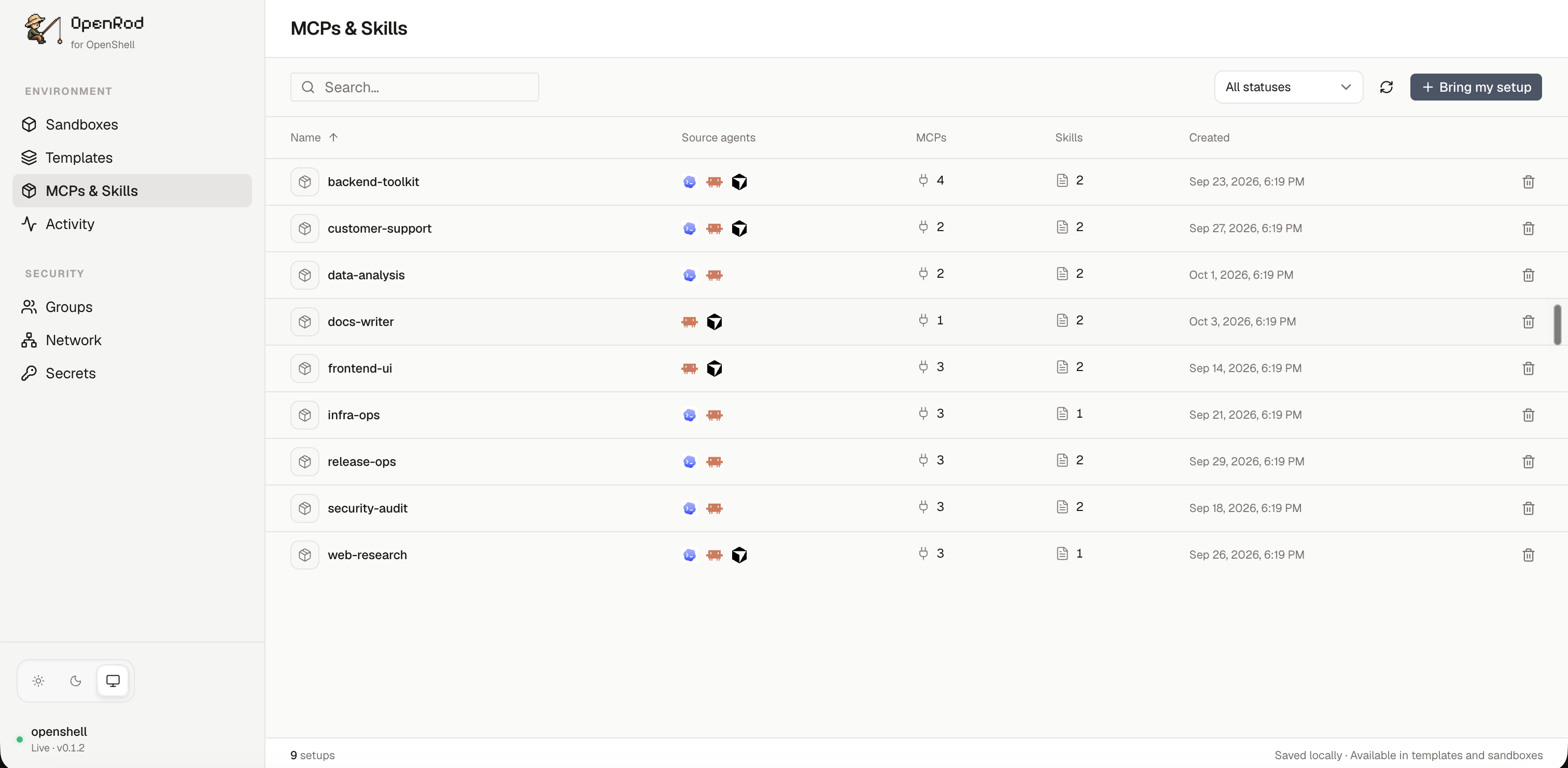The width and height of the screenshot is (1568, 768).
Task: Click the MCPs column header
Action: point(931,137)
